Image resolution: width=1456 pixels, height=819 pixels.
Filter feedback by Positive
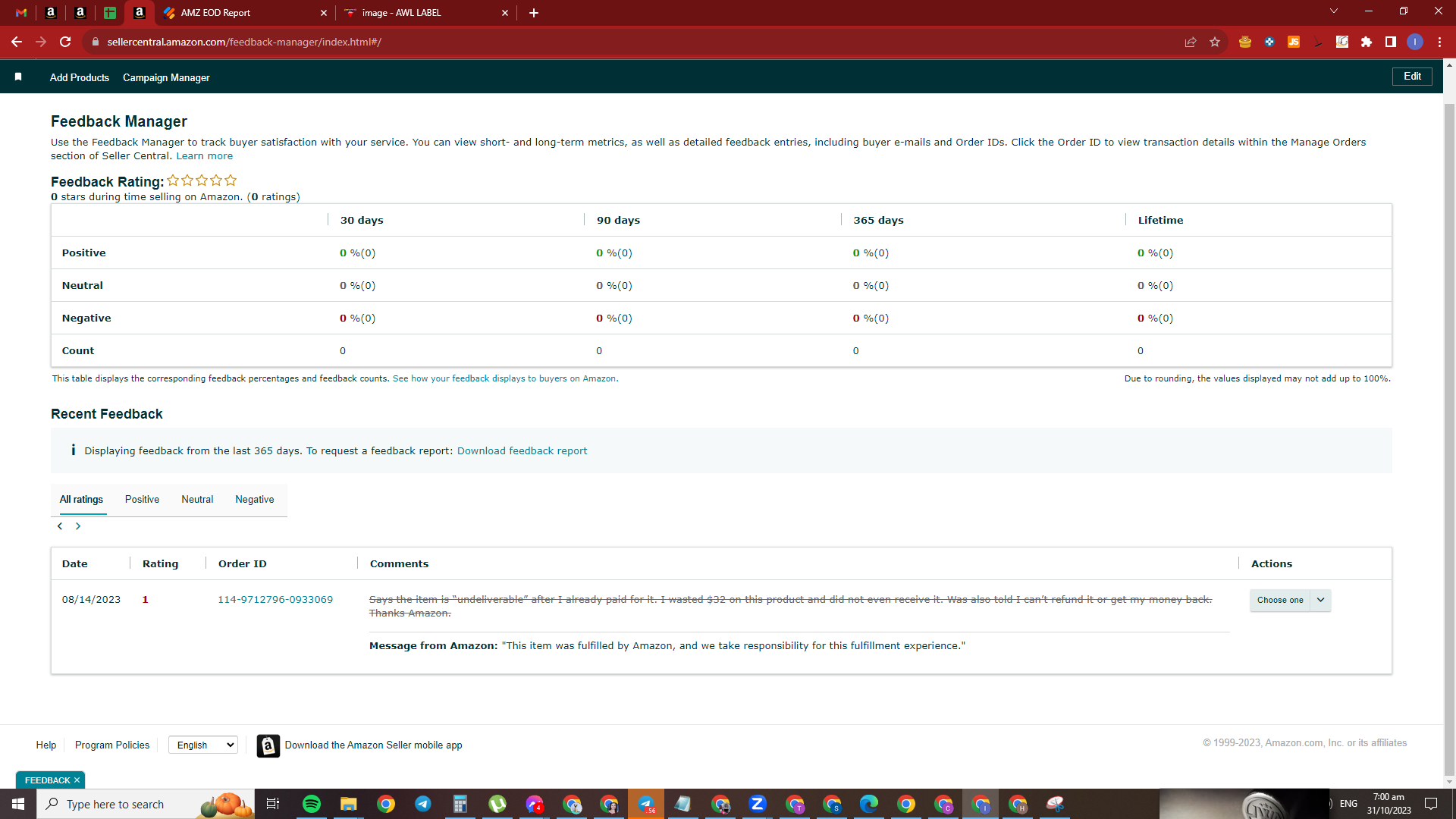point(142,500)
